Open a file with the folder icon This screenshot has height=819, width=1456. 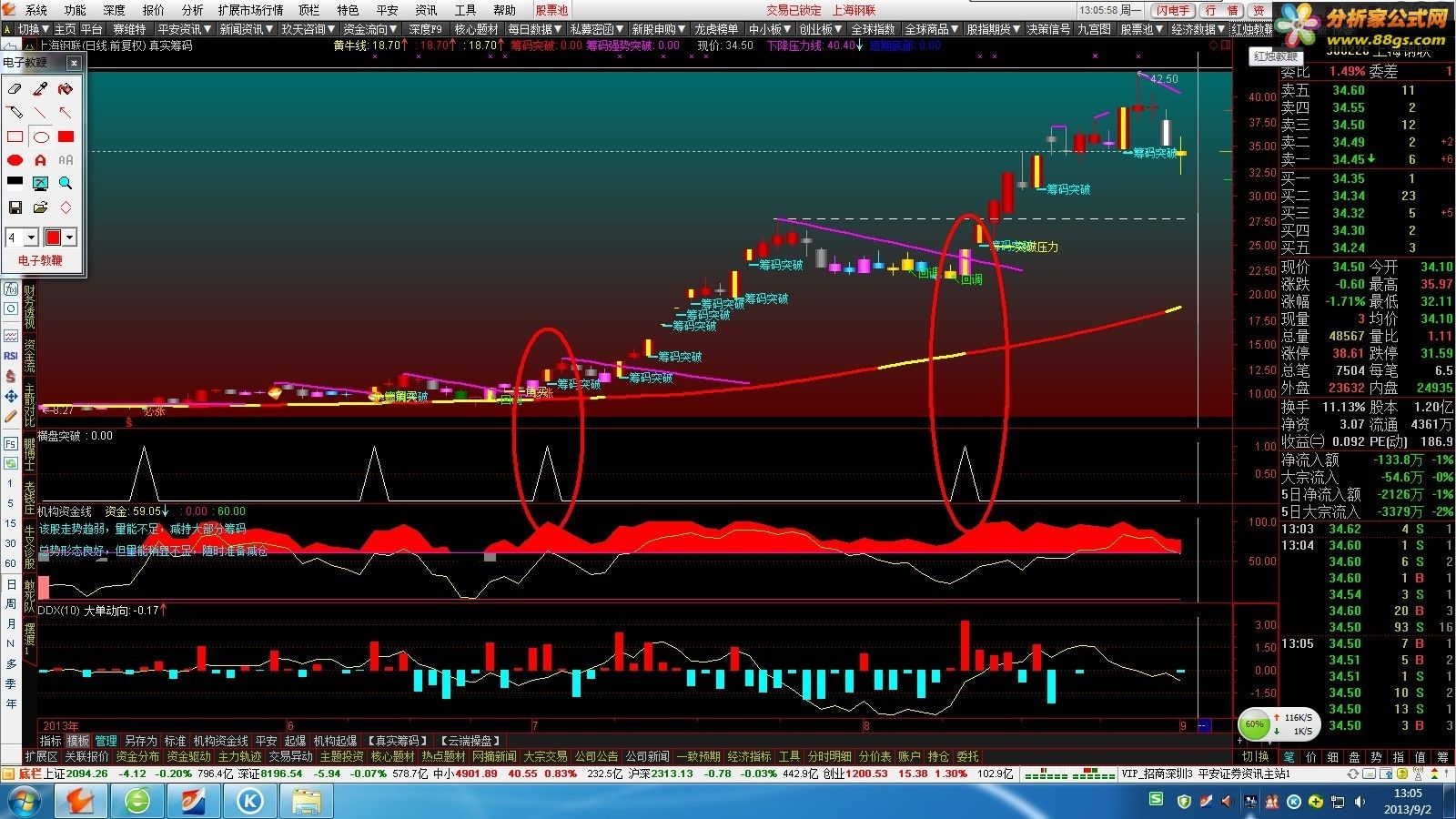coord(40,207)
